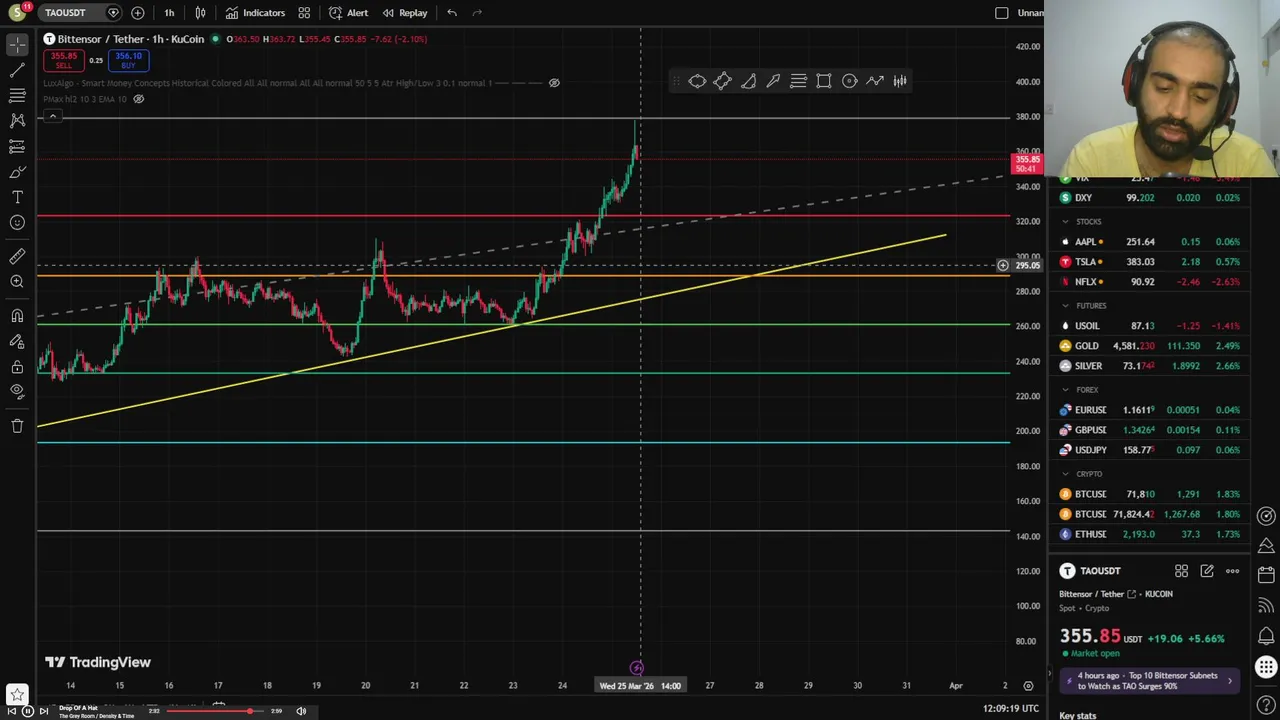The width and height of the screenshot is (1280, 720).
Task: Toggle visibility of PMax indicator
Action: point(139,99)
